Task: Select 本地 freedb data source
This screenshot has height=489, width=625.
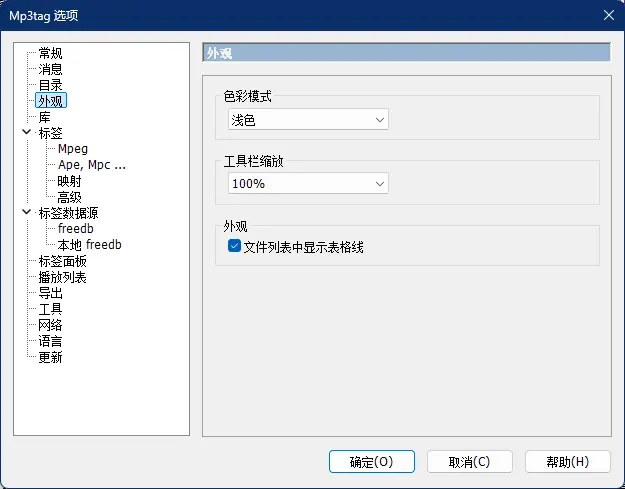Action: coord(89,245)
